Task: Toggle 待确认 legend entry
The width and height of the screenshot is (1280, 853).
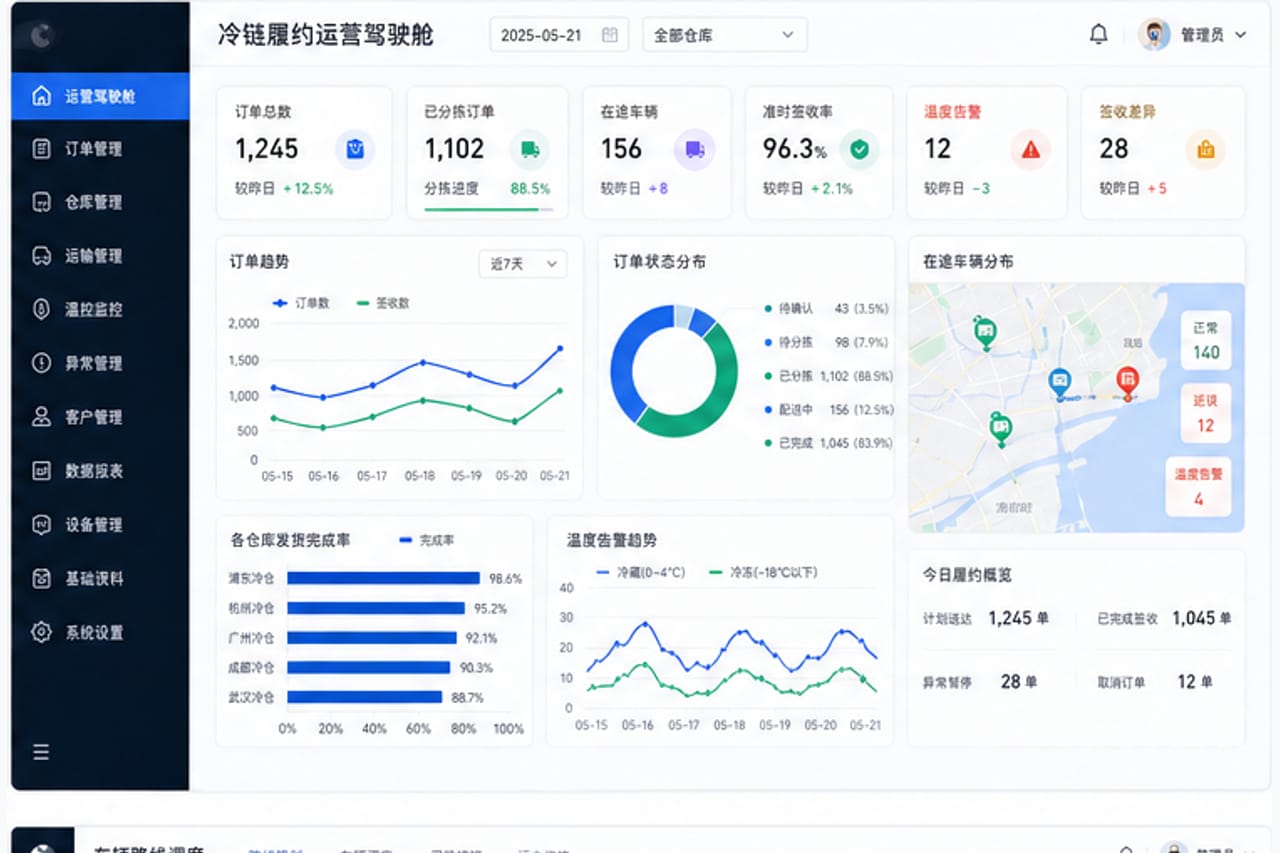Action: coord(827,309)
